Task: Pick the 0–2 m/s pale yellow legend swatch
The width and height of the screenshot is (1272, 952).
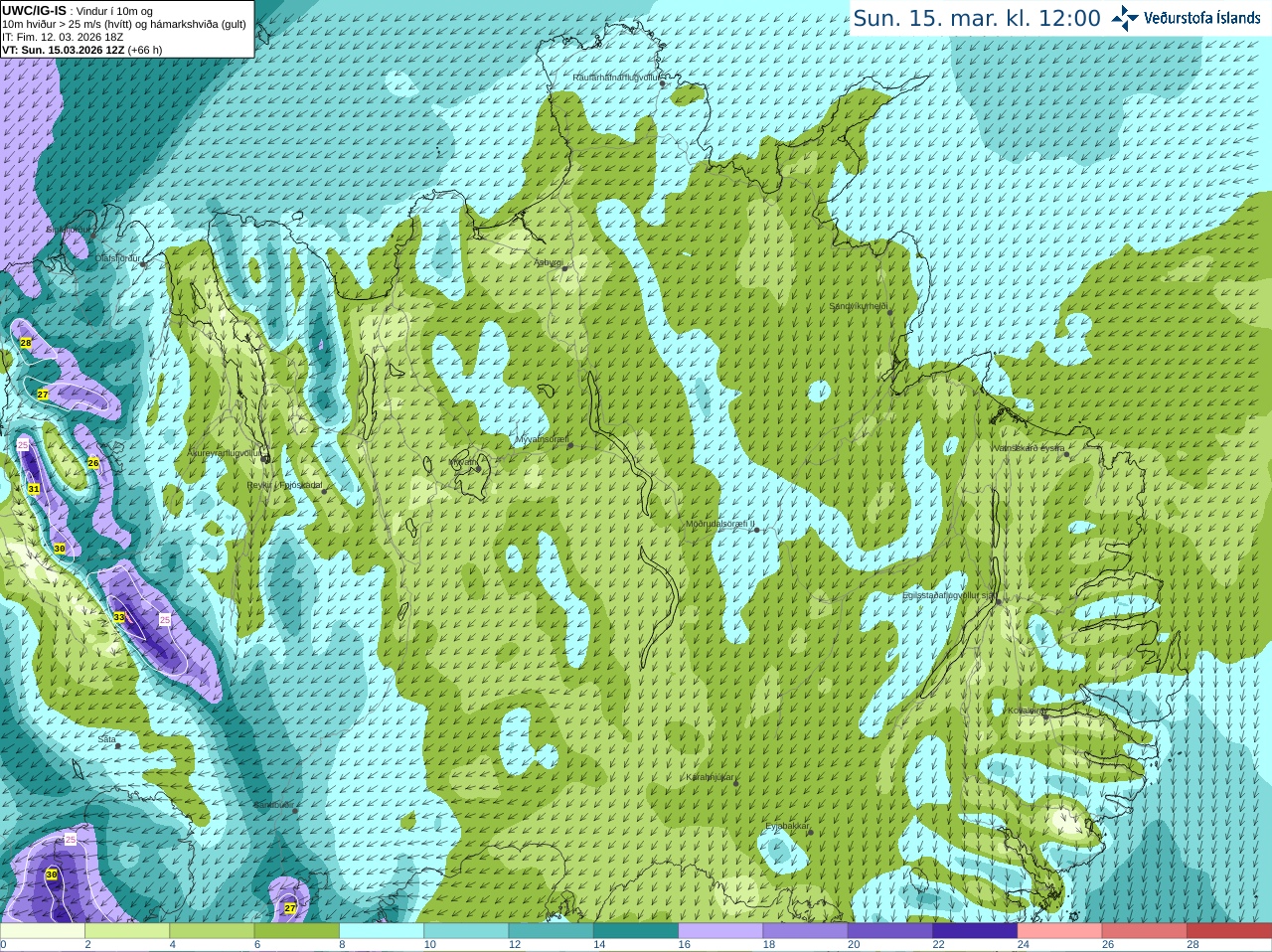Action: (42, 931)
